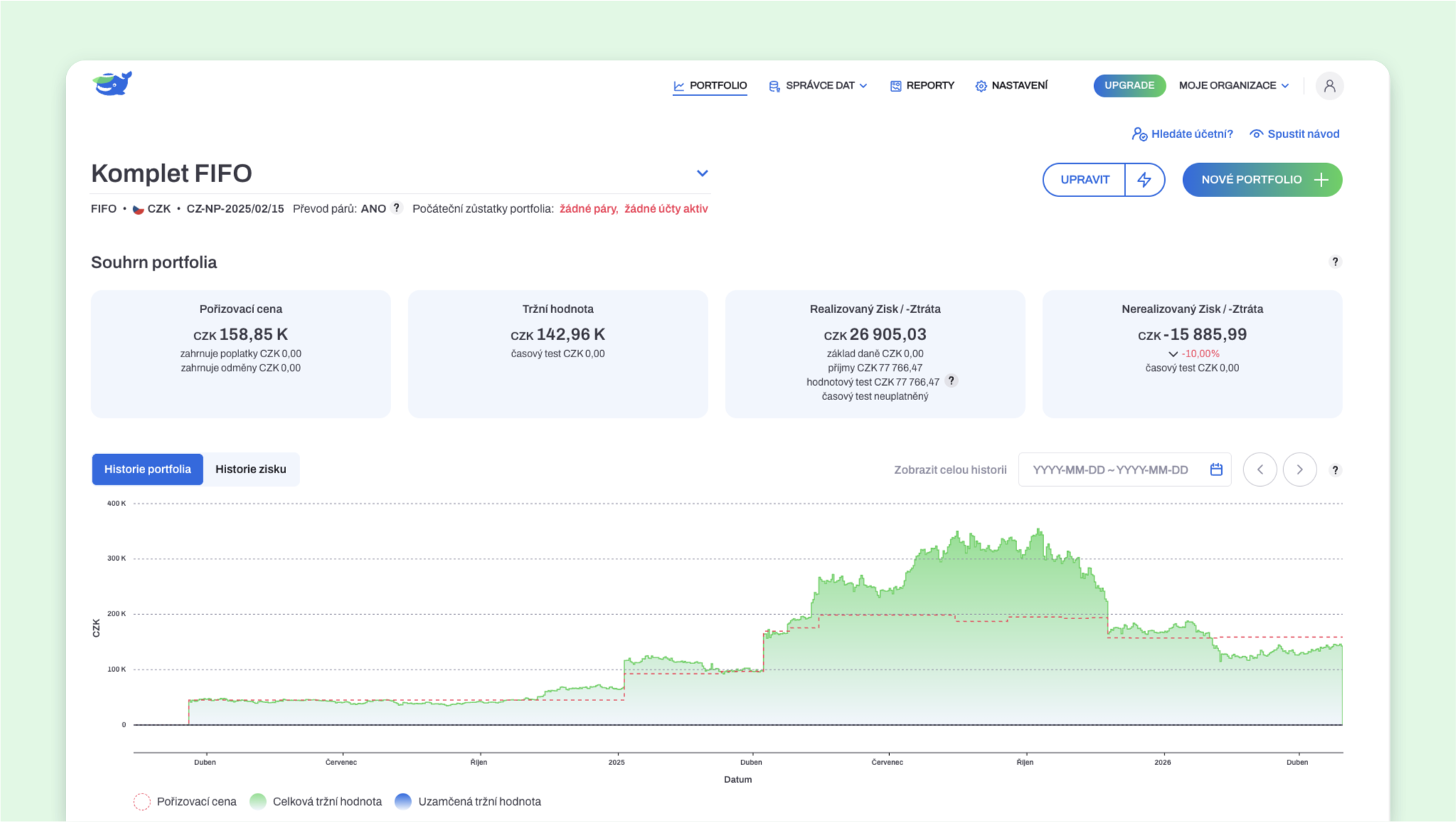
Task: Toggle Uzamčená tržní hodnota legend series
Action: point(468,801)
